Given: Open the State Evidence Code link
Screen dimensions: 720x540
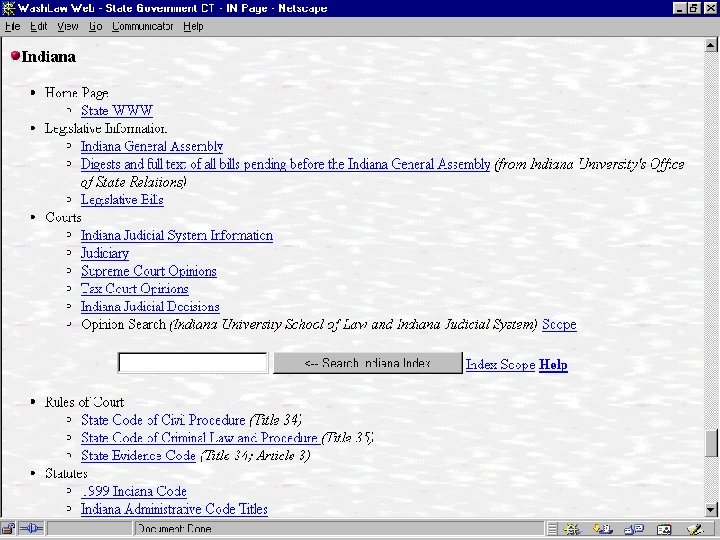Looking at the screenshot, I should coord(138,456).
